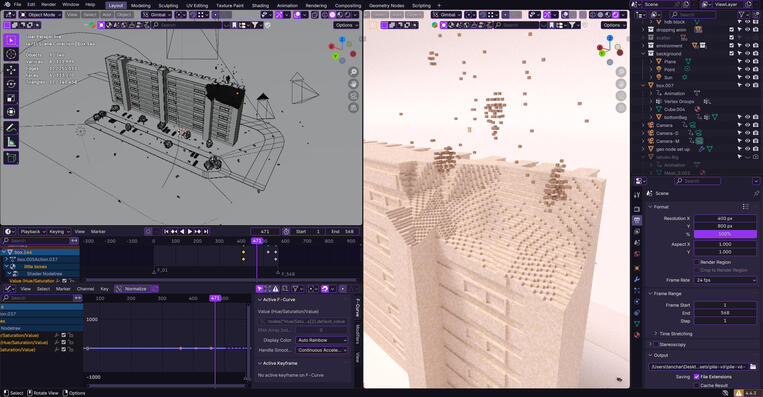Select the Measure tool
This screenshot has width=763, height=397.
click(11, 142)
